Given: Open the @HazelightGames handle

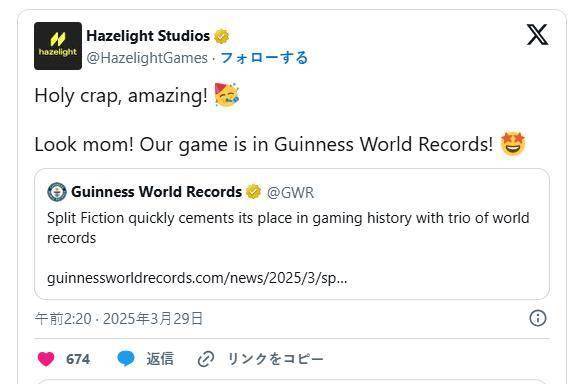Looking at the screenshot, I should (147, 58).
